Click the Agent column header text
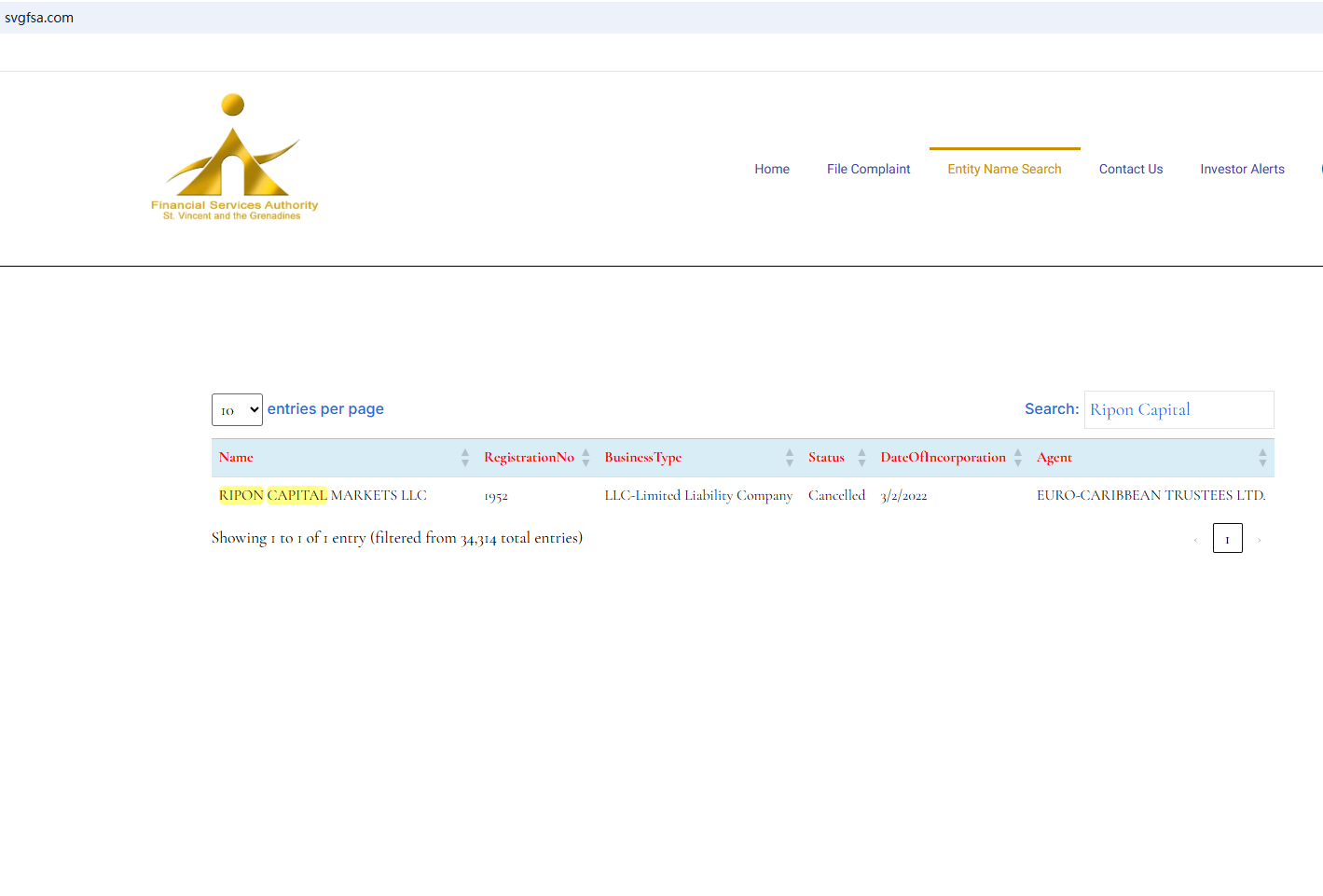1323x896 pixels. [x=1054, y=457]
